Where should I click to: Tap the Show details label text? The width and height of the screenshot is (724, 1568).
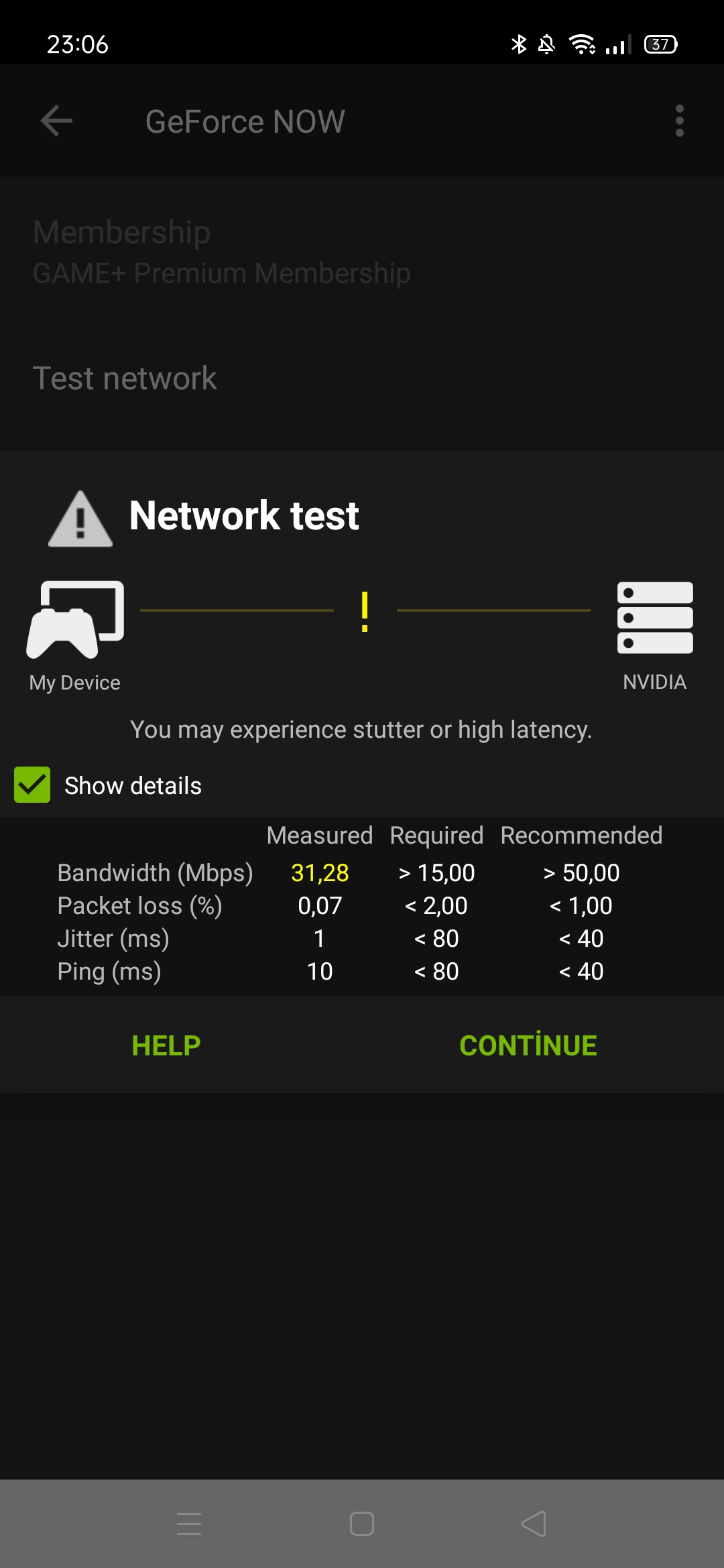tap(133, 785)
